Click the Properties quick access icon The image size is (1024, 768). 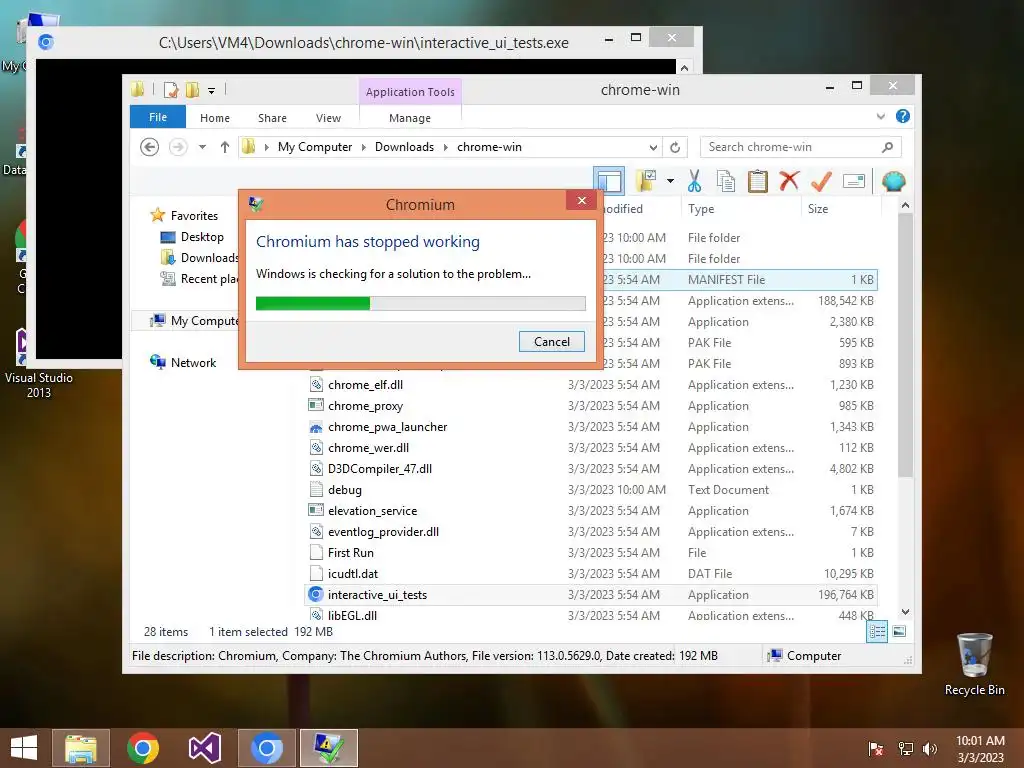(x=171, y=90)
